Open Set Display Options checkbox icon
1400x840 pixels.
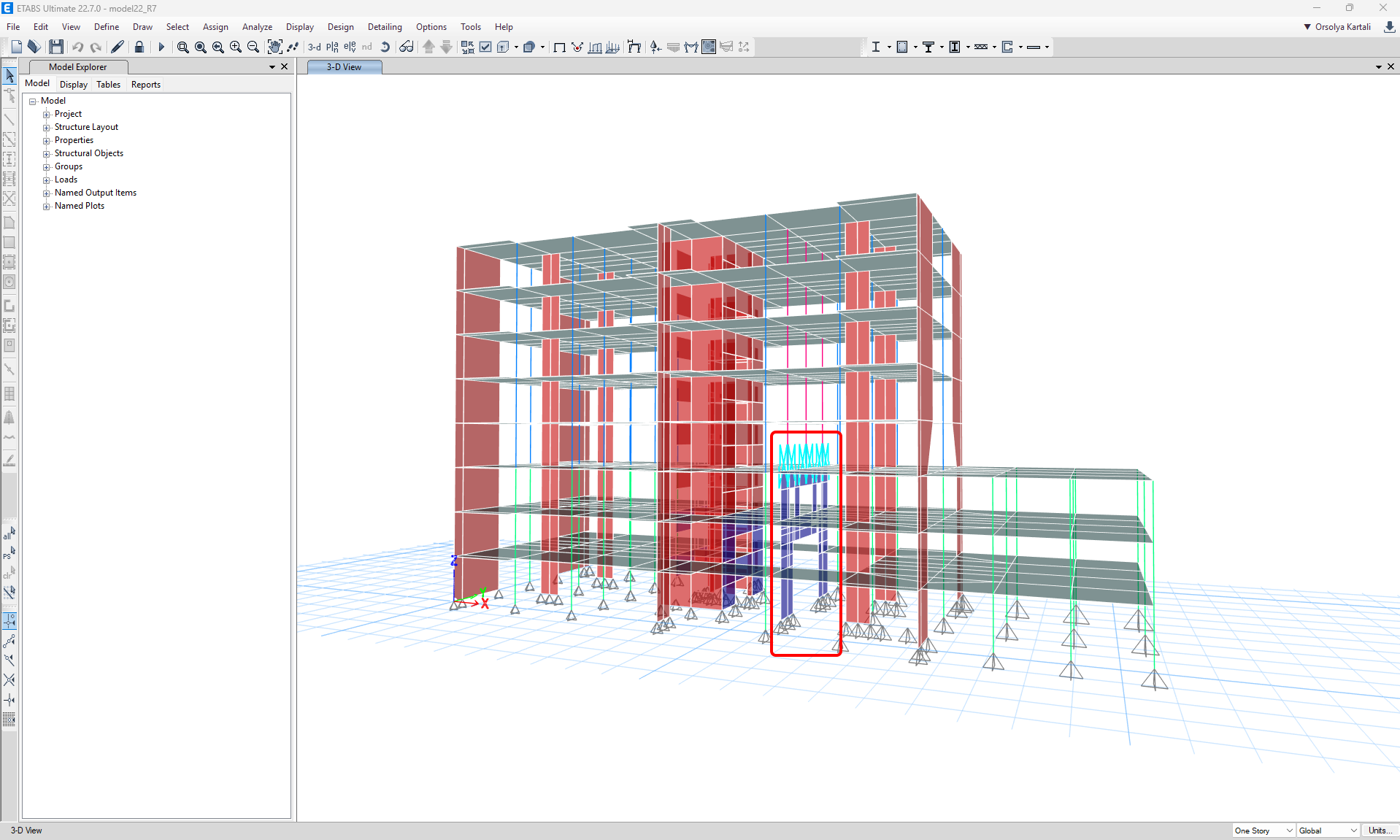(485, 47)
